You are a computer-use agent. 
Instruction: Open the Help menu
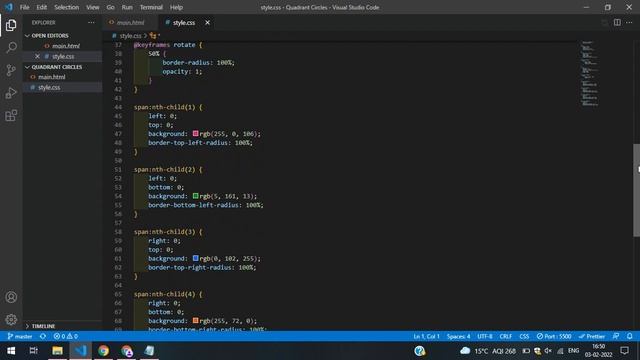(x=176, y=7)
